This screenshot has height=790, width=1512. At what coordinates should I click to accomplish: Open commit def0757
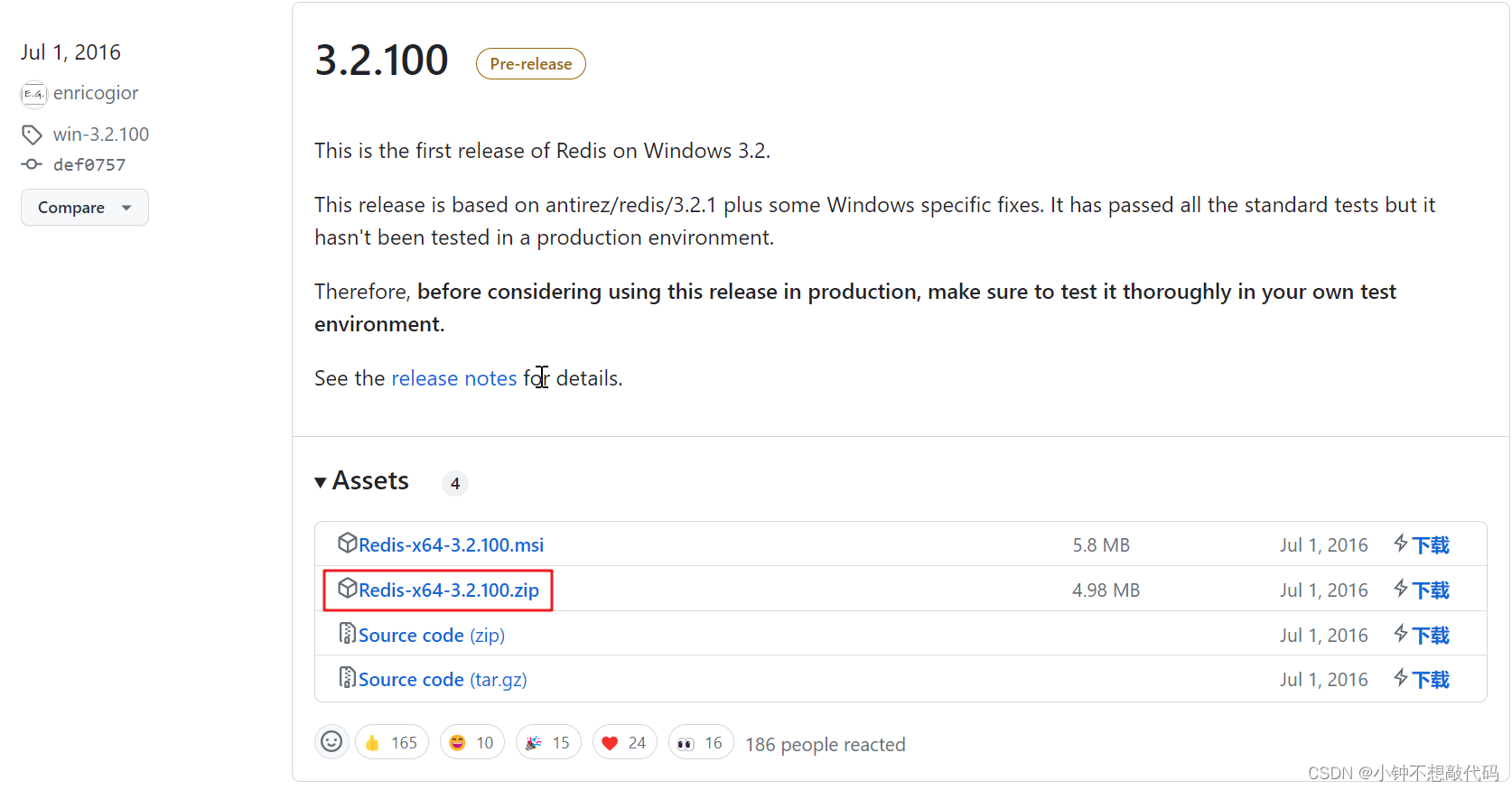click(89, 164)
